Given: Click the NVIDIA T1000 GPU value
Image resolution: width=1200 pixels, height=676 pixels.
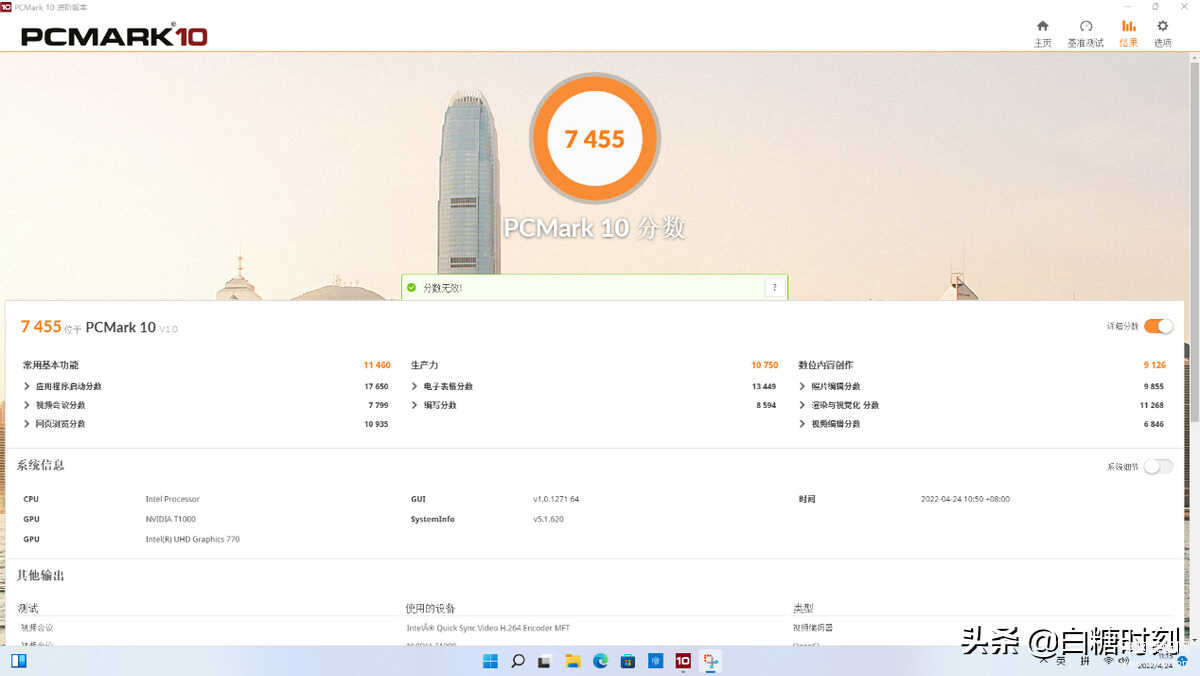Looking at the screenshot, I should (170, 519).
